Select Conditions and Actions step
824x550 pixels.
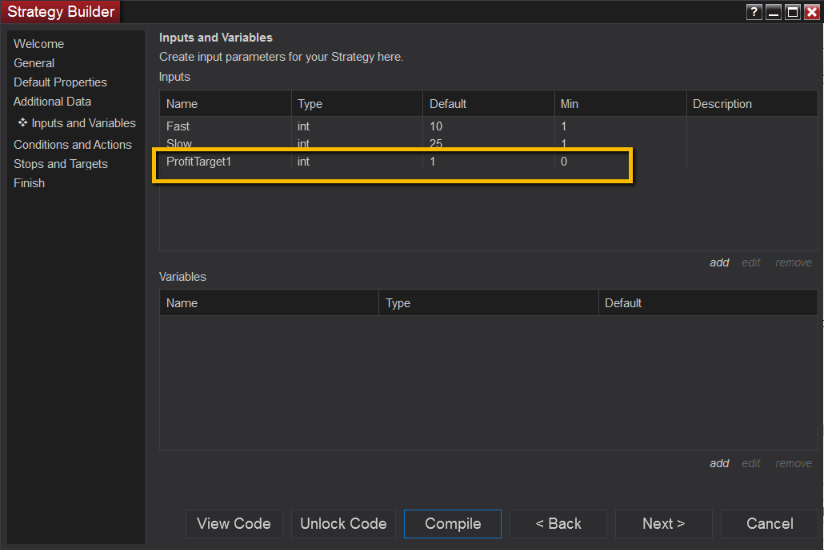(72, 145)
